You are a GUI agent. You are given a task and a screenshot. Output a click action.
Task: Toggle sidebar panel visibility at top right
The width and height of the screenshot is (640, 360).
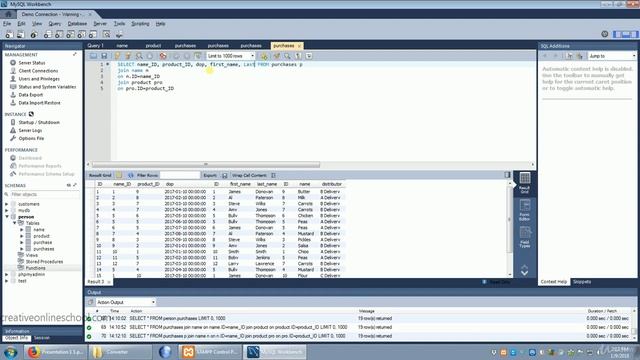click(x=618, y=34)
